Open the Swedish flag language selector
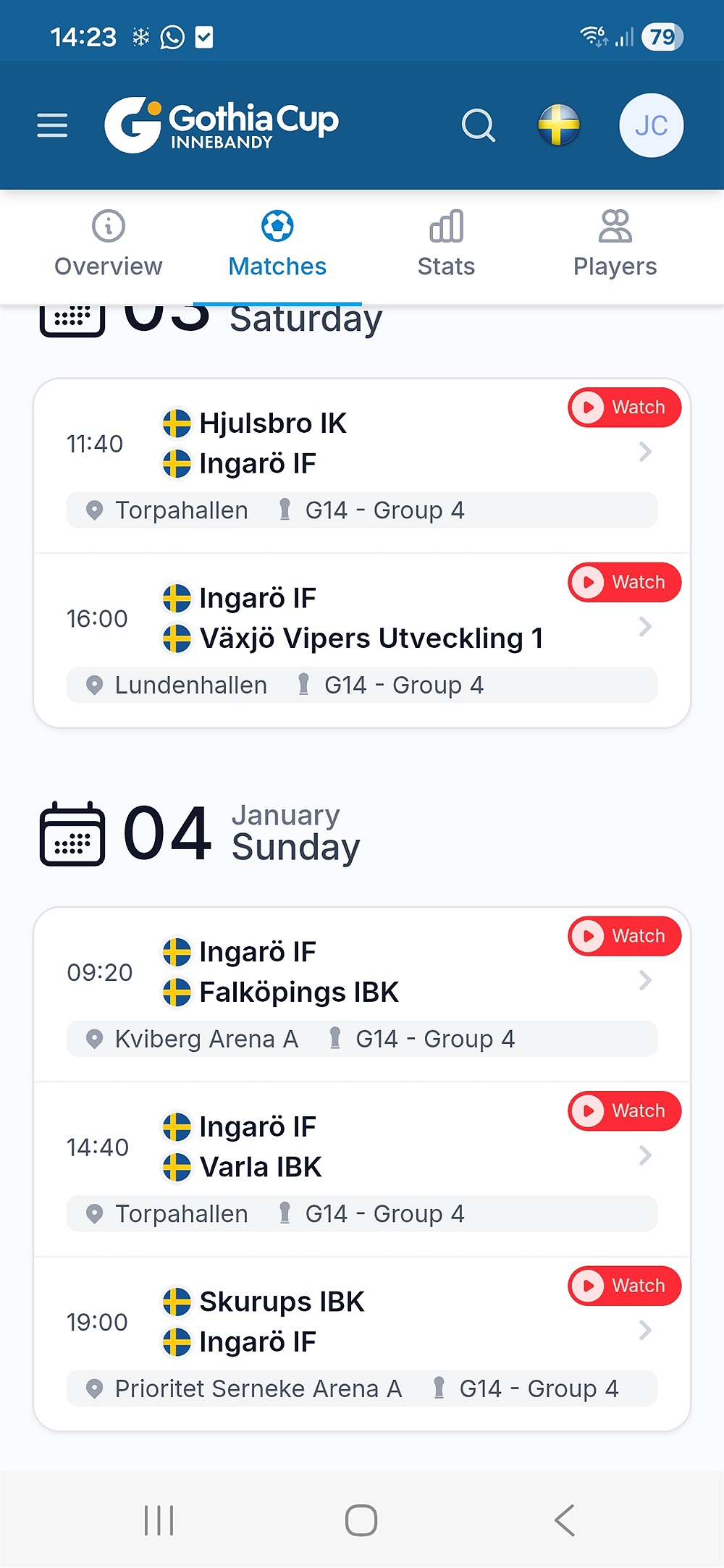 pos(559,125)
